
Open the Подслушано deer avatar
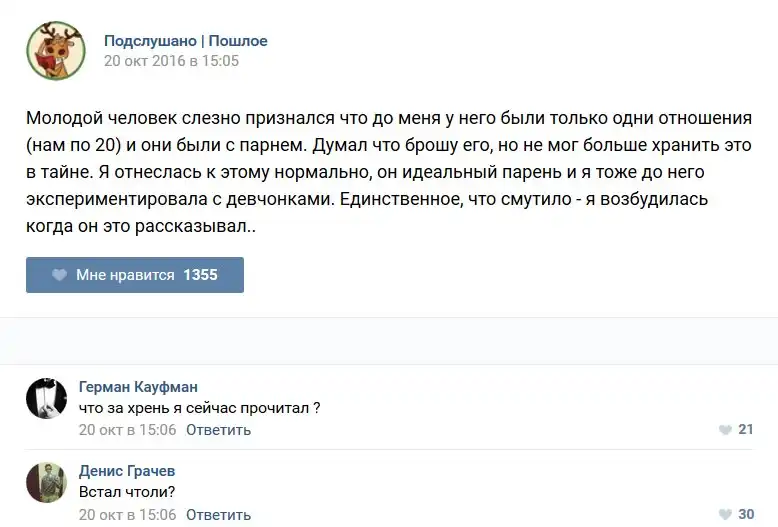(53, 50)
